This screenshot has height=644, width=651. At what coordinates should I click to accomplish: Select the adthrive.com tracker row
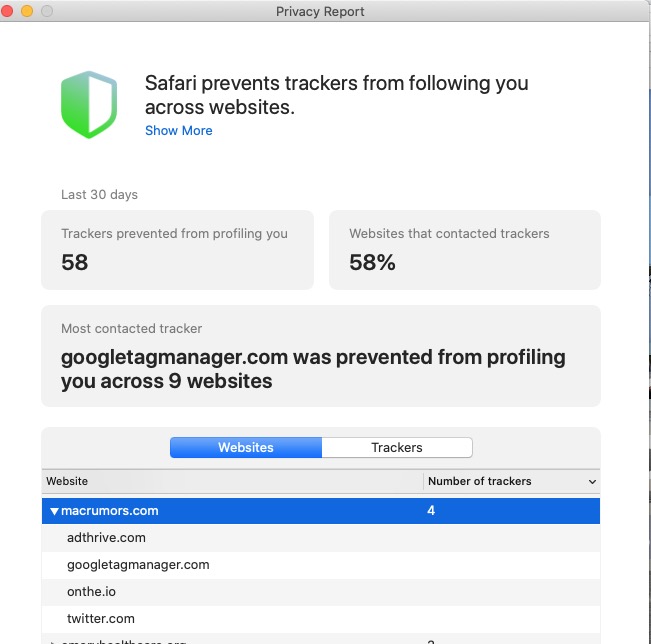coord(106,538)
